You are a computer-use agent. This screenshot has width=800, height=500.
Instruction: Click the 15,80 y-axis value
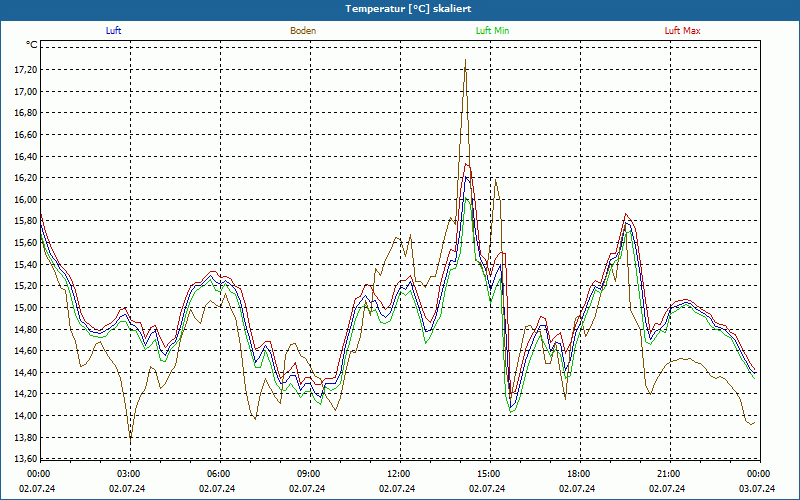tap(26, 221)
